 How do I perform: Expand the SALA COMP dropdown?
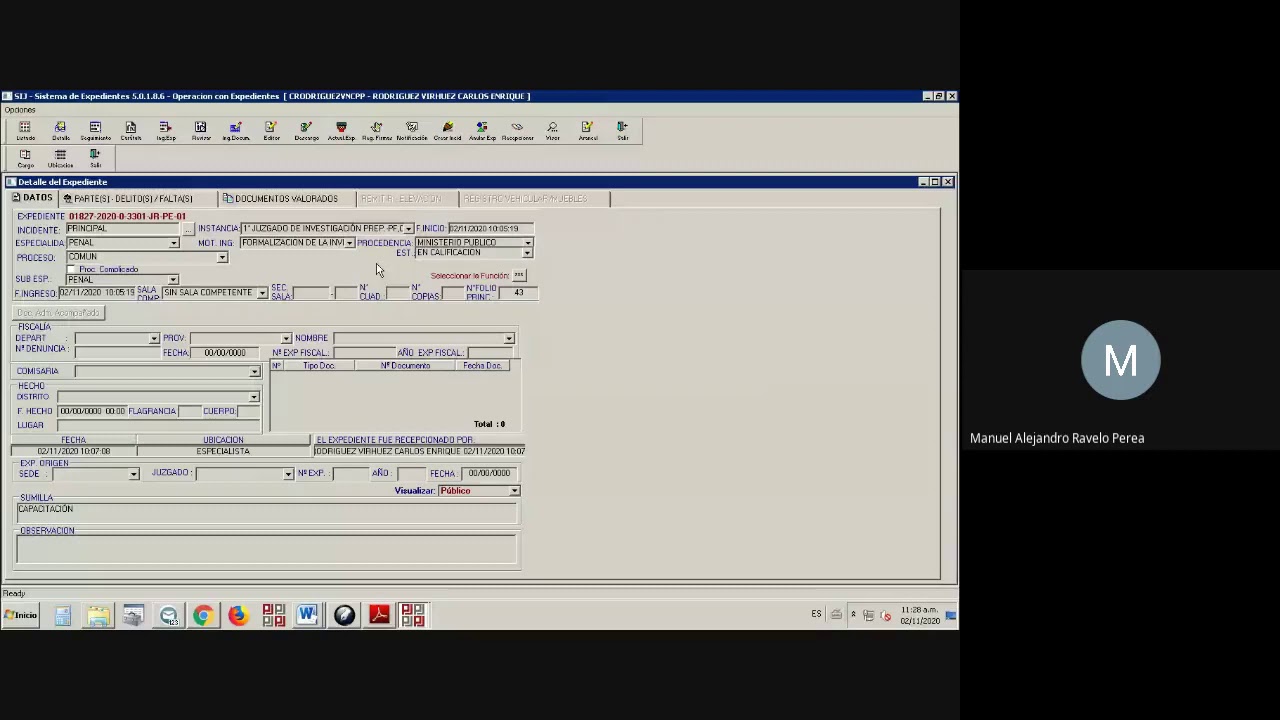point(262,293)
